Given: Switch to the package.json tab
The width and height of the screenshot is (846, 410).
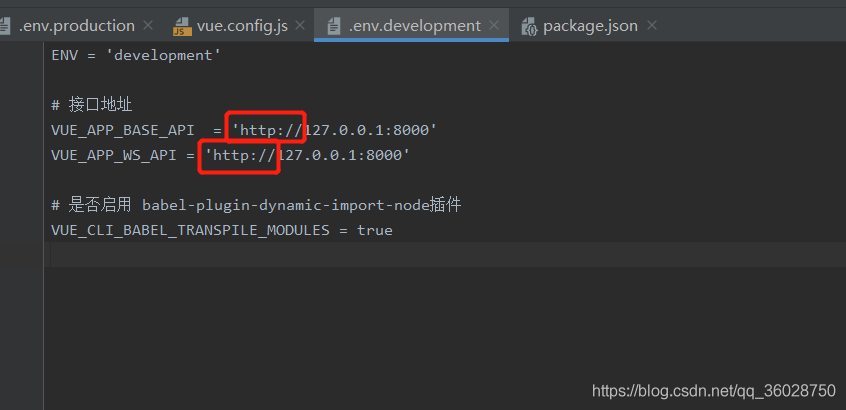Looking at the screenshot, I should pos(590,25).
